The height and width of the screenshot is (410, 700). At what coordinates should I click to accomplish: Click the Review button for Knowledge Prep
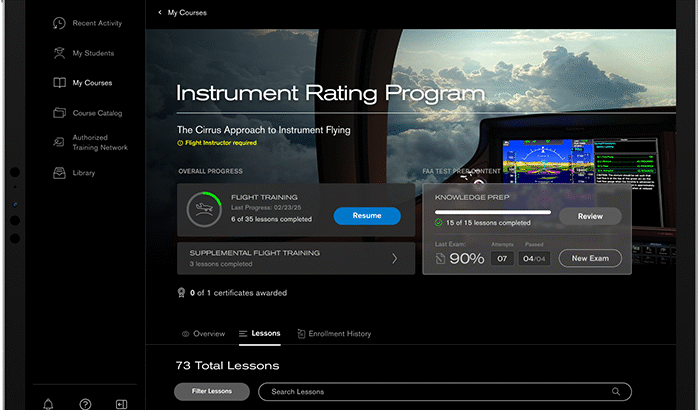pos(590,216)
